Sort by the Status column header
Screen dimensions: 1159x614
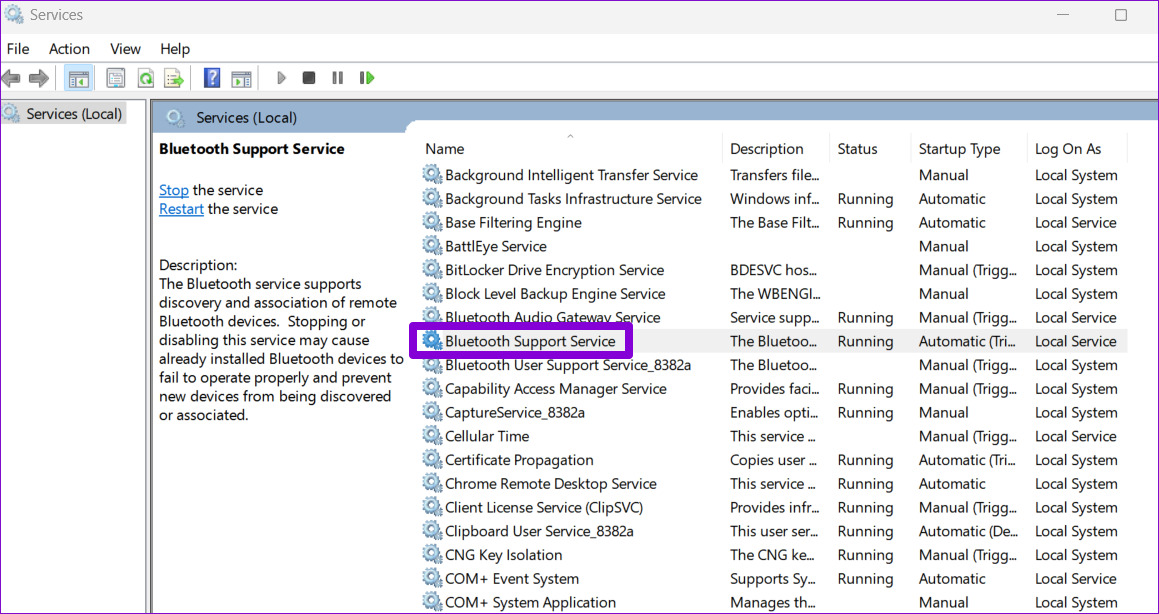(857, 149)
